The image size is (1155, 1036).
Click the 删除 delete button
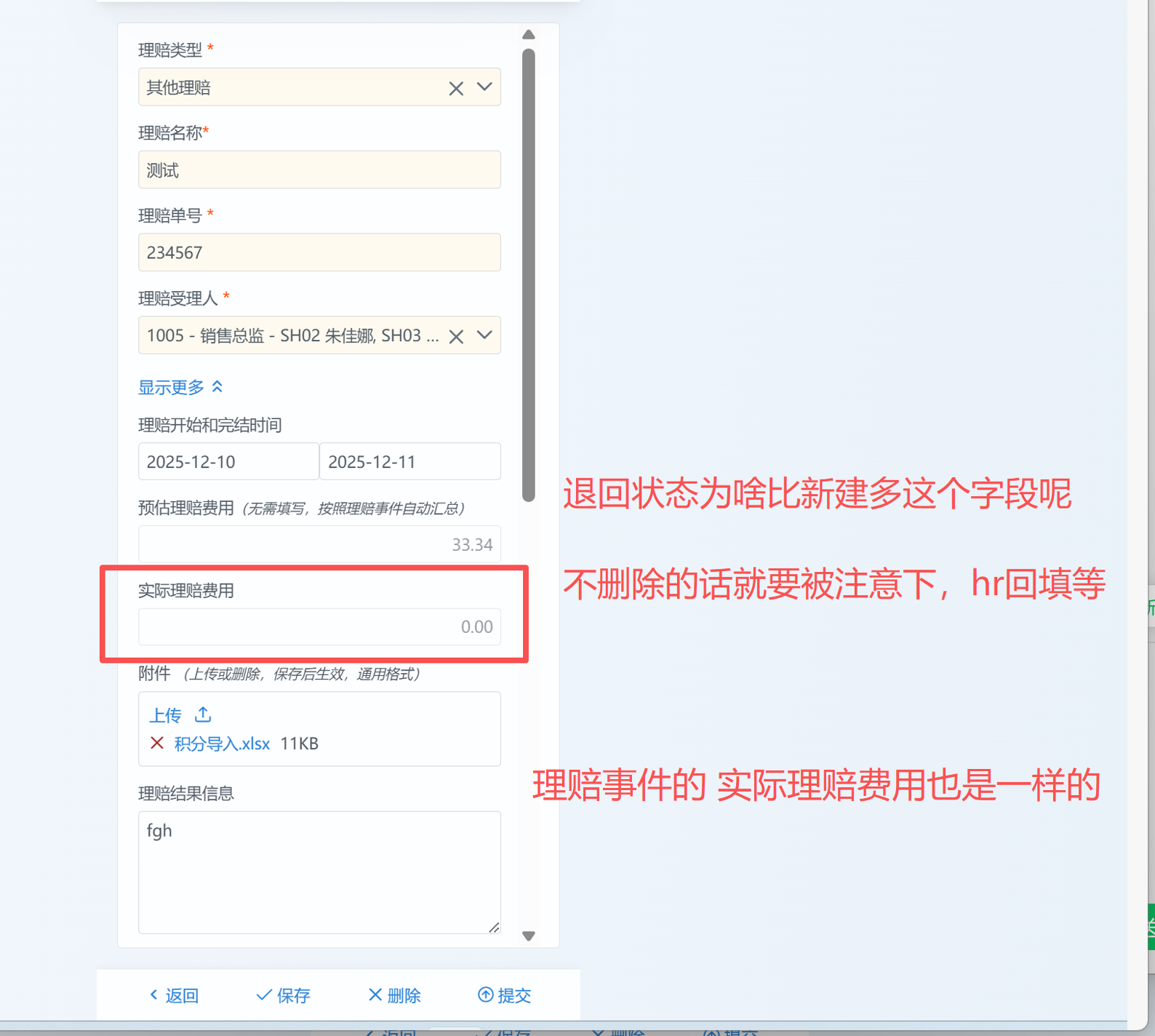[395, 995]
